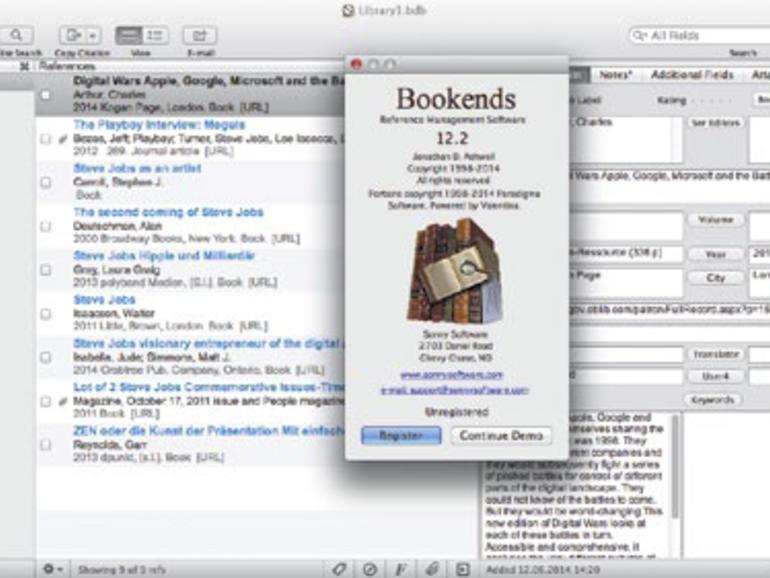Click the E-mail toolbar icon
Viewport: 770px width, 578px height.
point(199,35)
